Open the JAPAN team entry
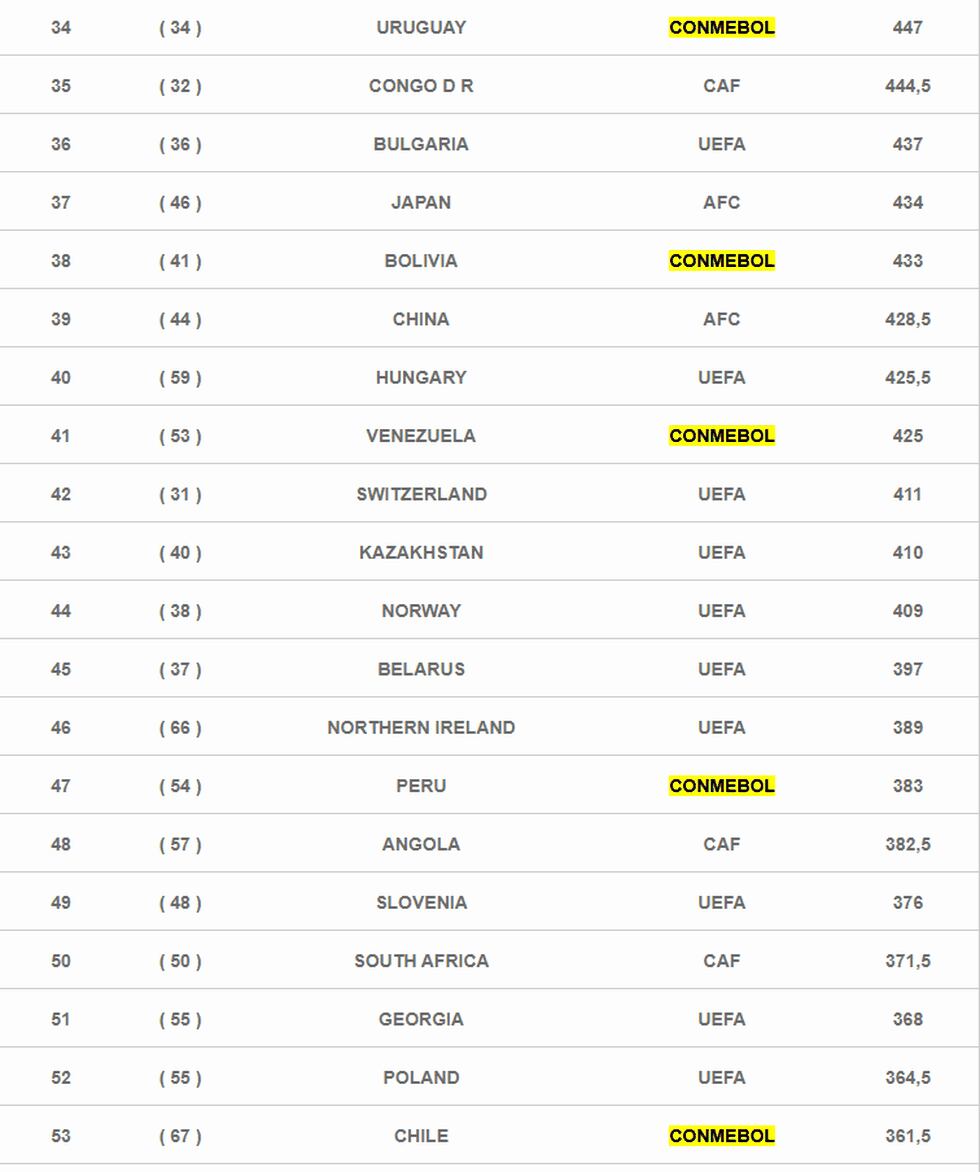The image size is (980, 1172). tap(421, 203)
